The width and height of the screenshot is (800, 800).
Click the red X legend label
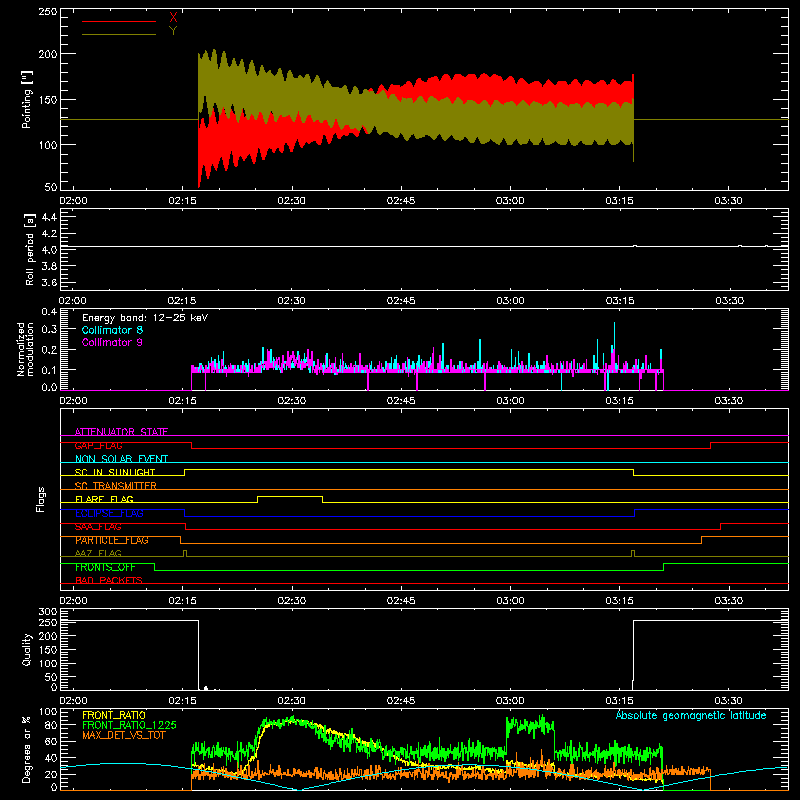pos(173,18)
